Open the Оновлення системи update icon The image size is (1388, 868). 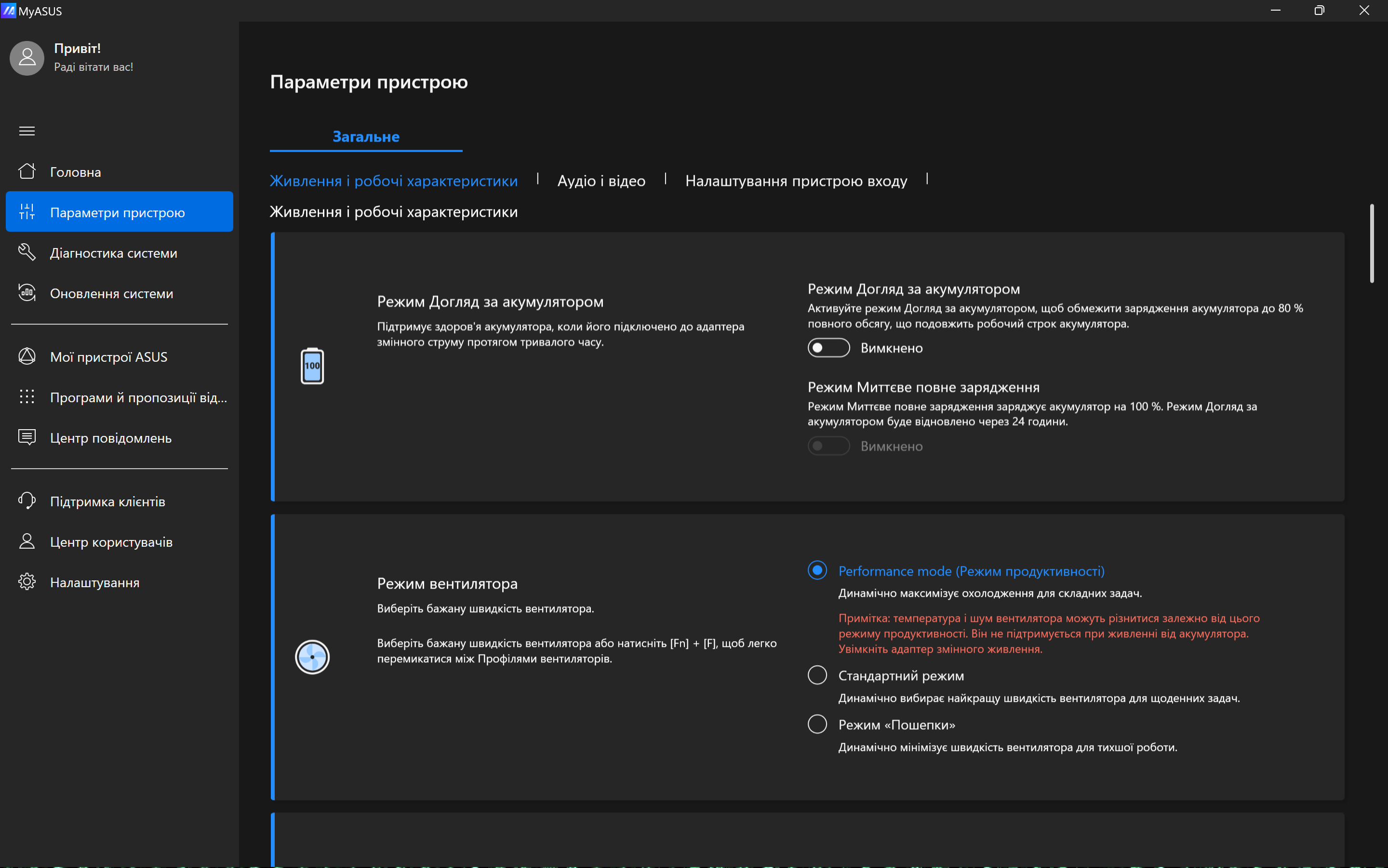[x=27, y=293]
